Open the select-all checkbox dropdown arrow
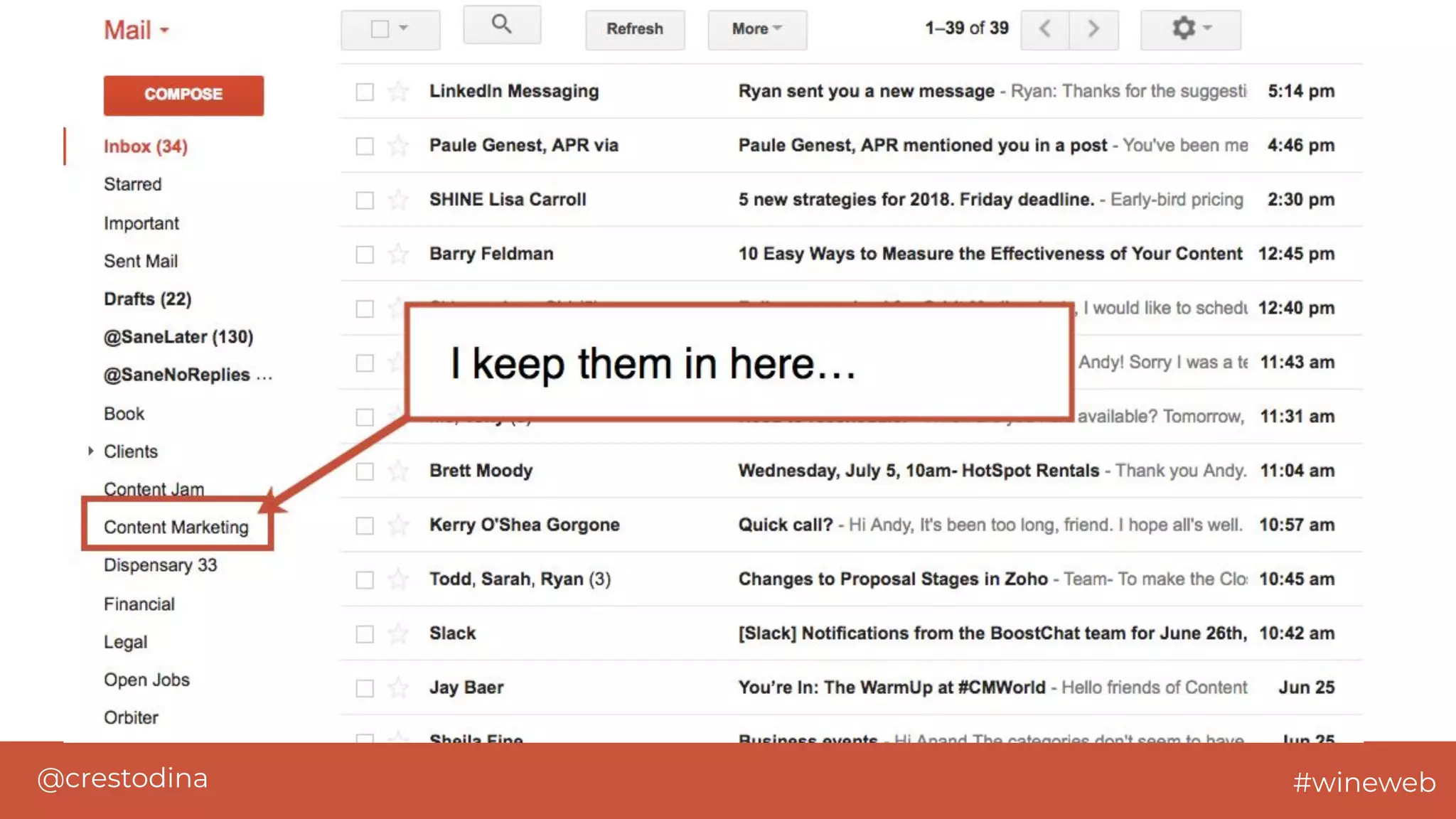Screen dimensions: 1456x819 pos(404,28)
